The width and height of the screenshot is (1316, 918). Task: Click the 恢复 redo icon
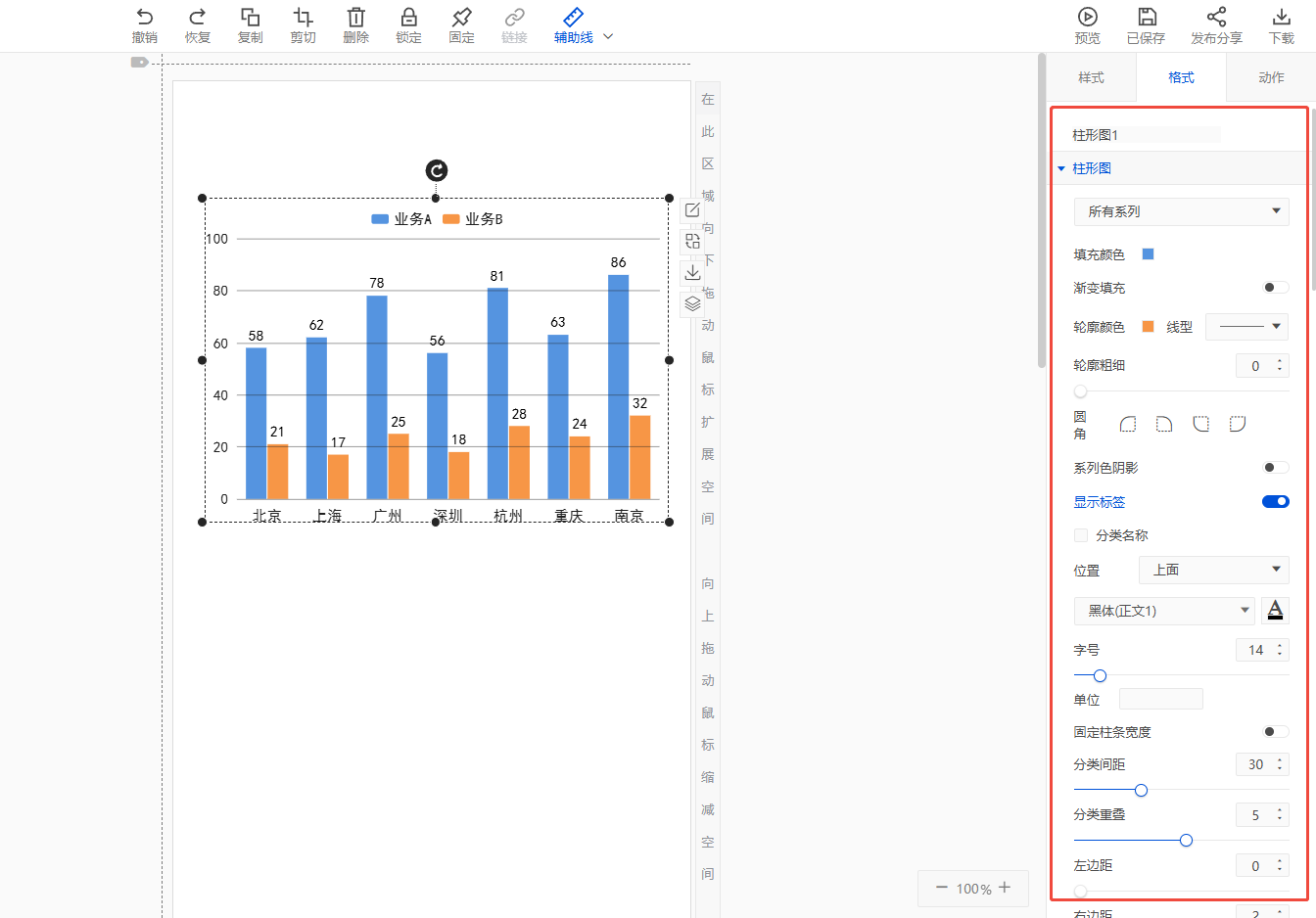pos(198,17)
